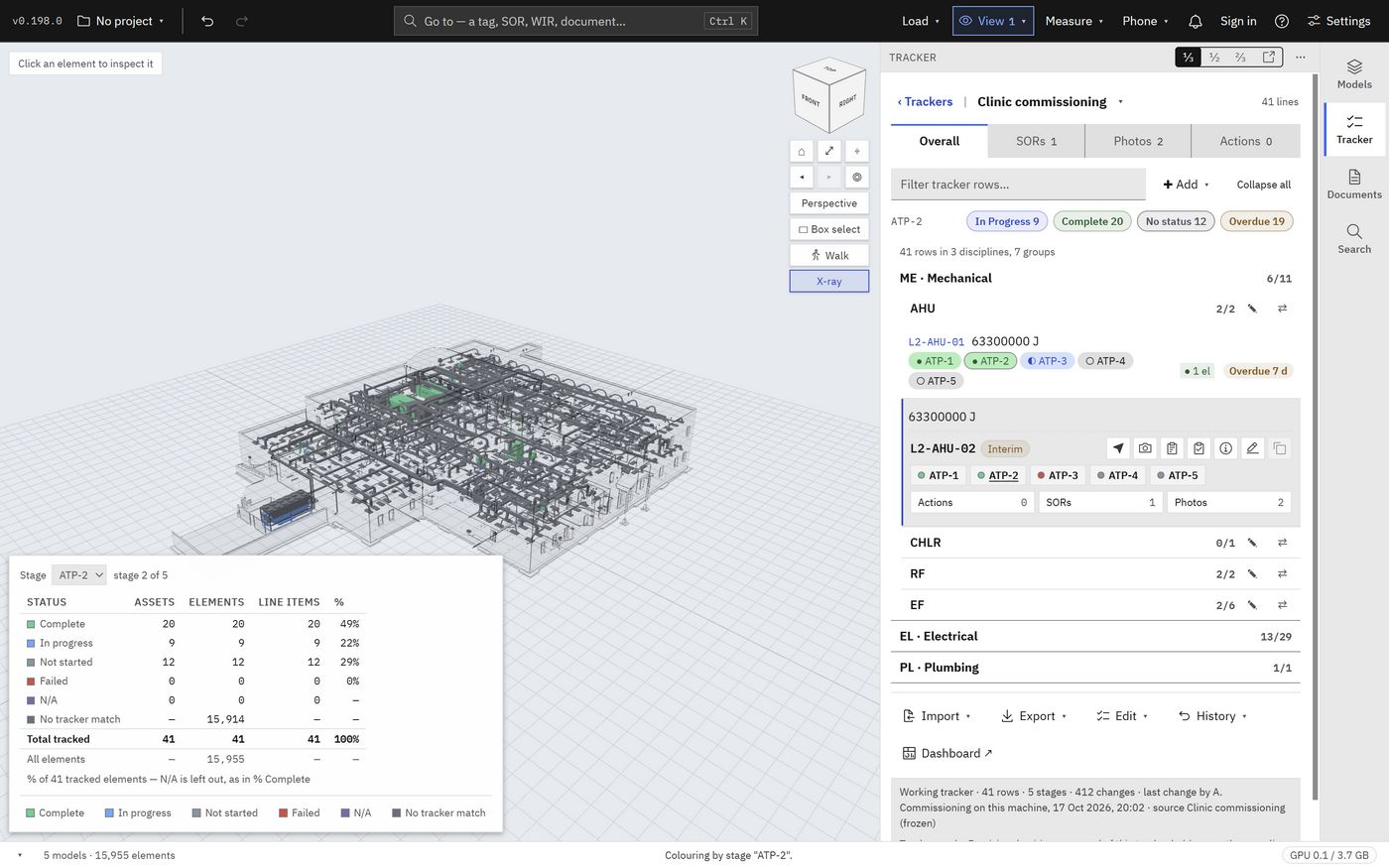The width and height of the screenshot is (1389, 868).
Task: Switch to the Photos tab
Action: [x=1138, y=141]
